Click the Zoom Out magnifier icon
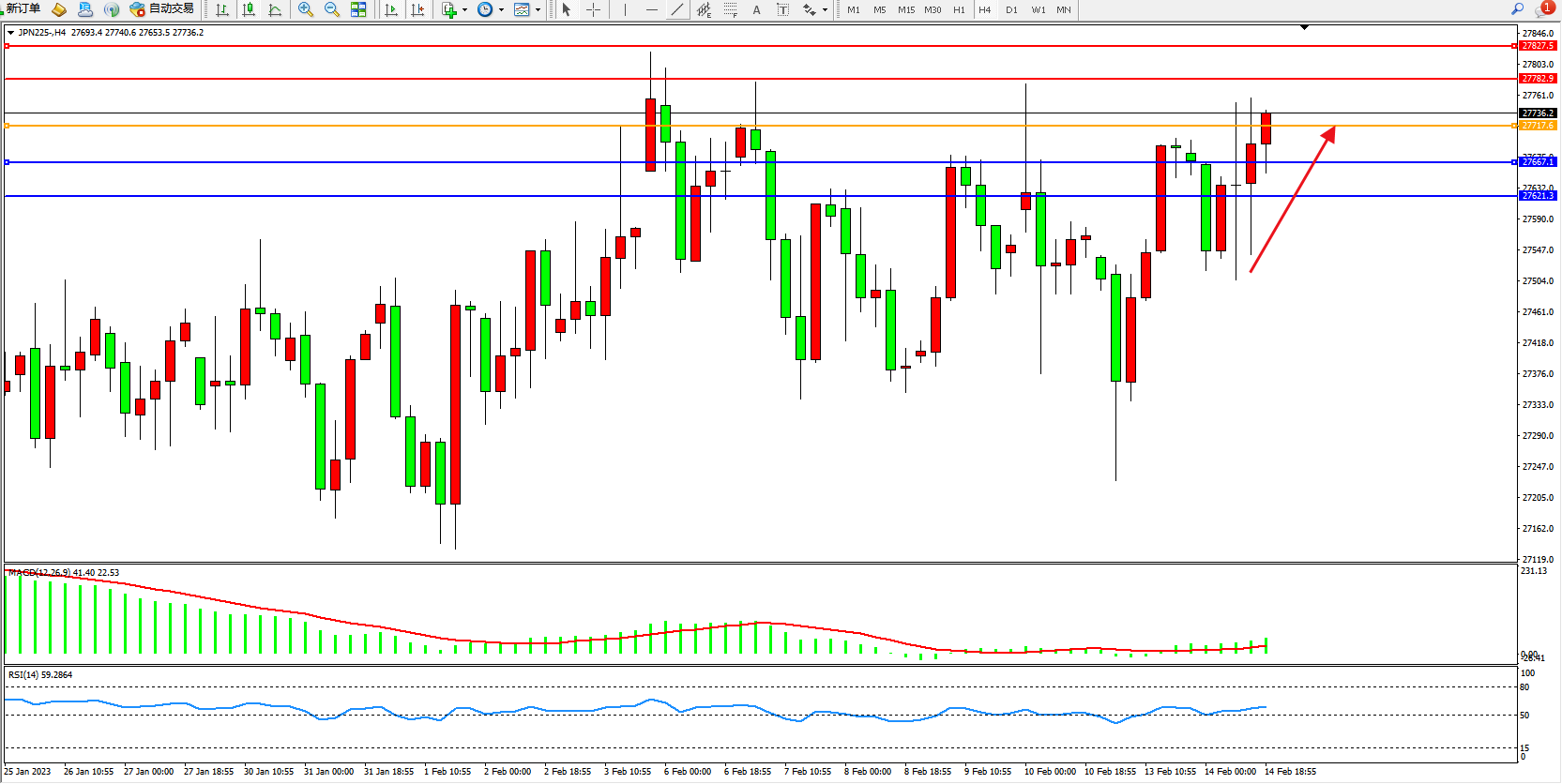This screenshot has height=784, width=1562. 332,9
